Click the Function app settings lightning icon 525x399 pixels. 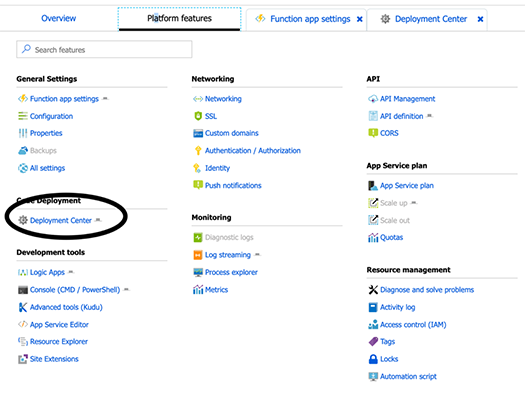(23, 99)
